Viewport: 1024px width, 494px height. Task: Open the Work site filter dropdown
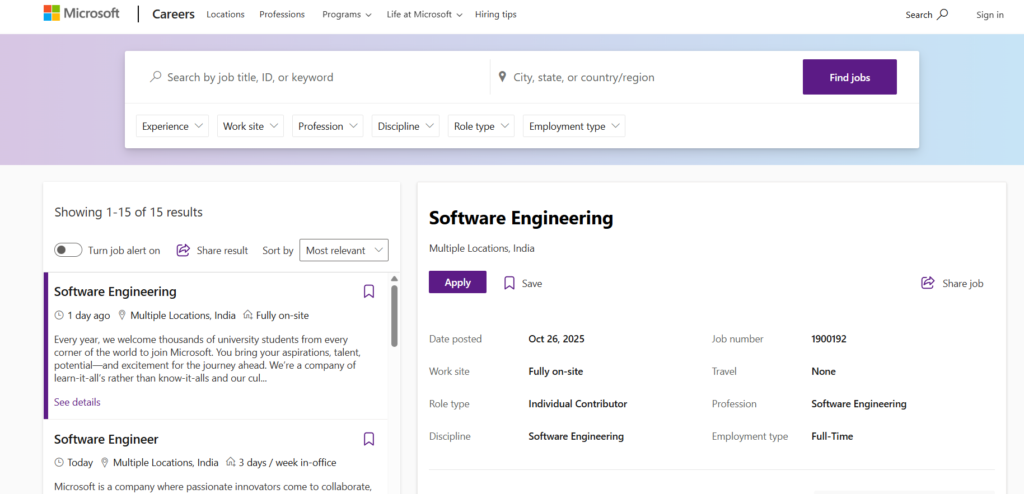pyautogui.click(x=250, y=126)
